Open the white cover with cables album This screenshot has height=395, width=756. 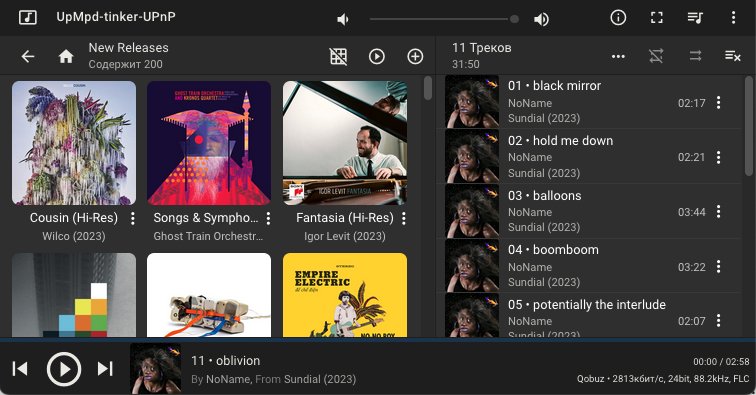[209, 295]
